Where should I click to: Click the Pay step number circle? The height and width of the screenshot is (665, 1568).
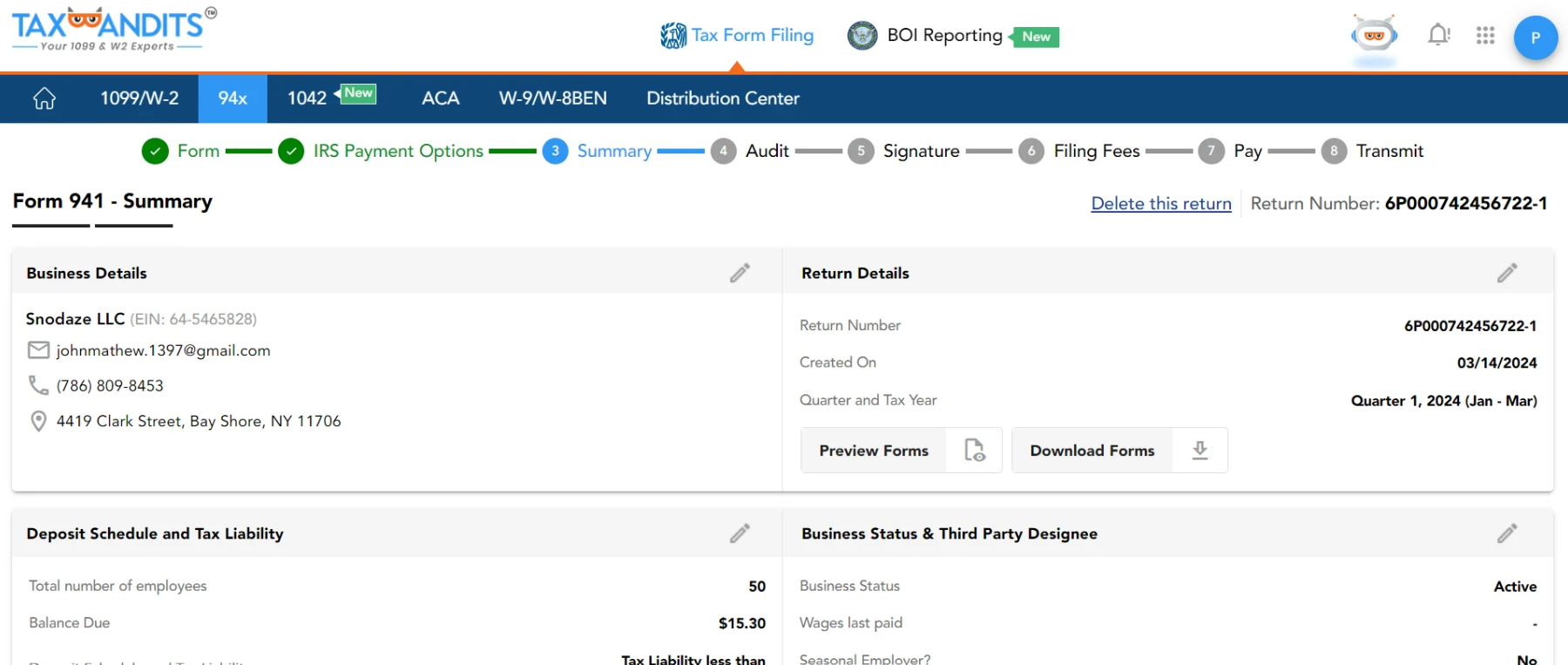[1211, 152]
